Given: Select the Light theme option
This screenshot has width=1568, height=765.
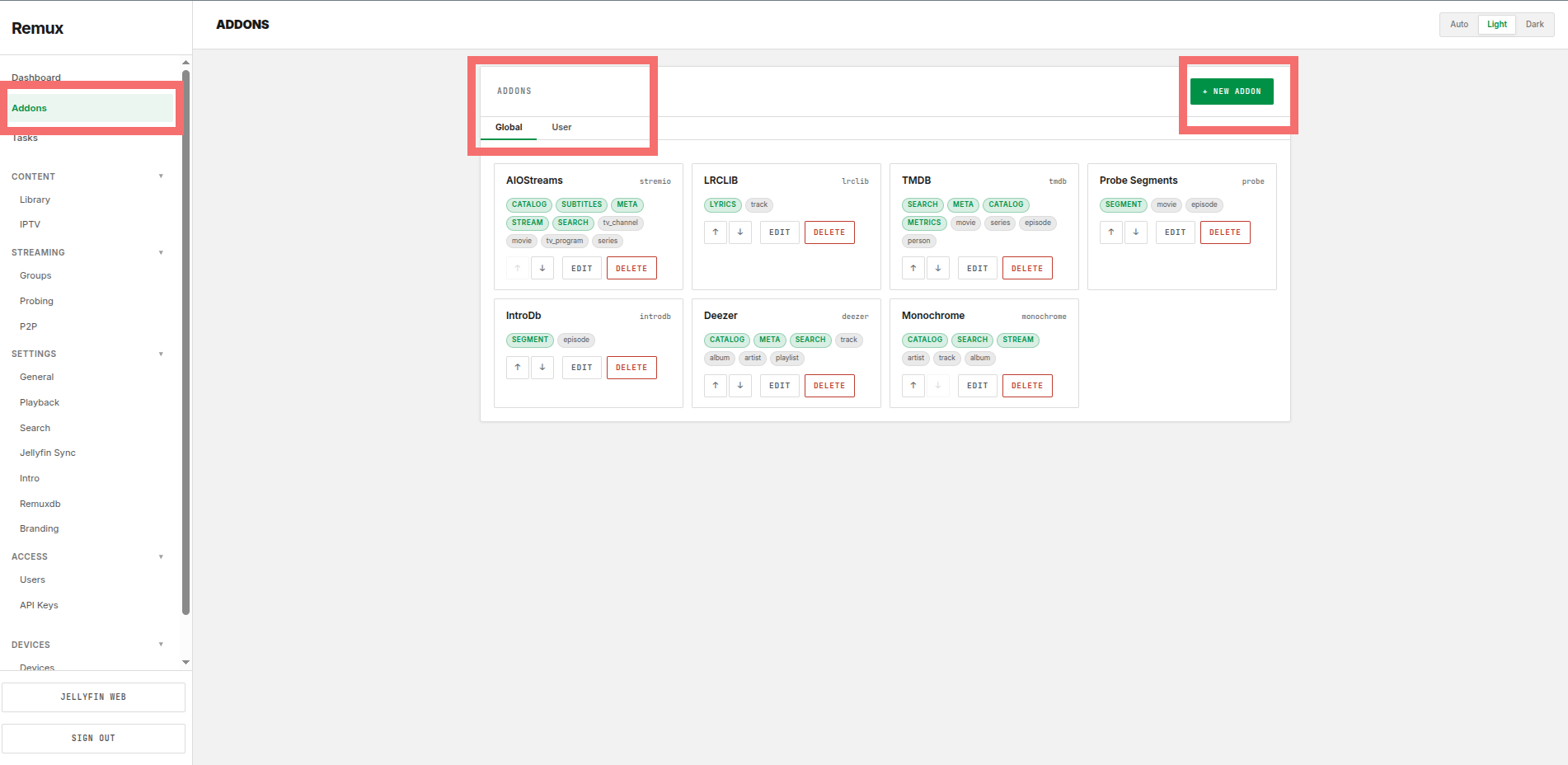Looking at the screenshot, I should click(1497, 25).
